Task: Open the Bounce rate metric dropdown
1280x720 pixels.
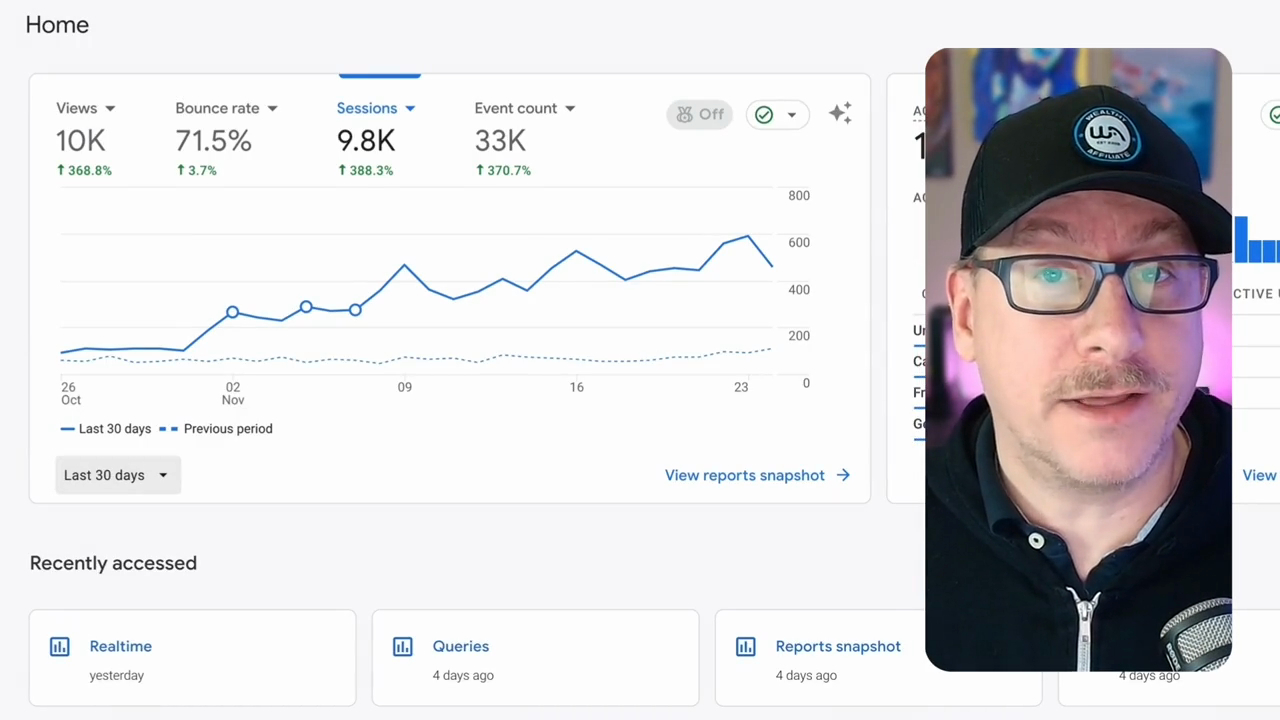Action: pos(272,109)
